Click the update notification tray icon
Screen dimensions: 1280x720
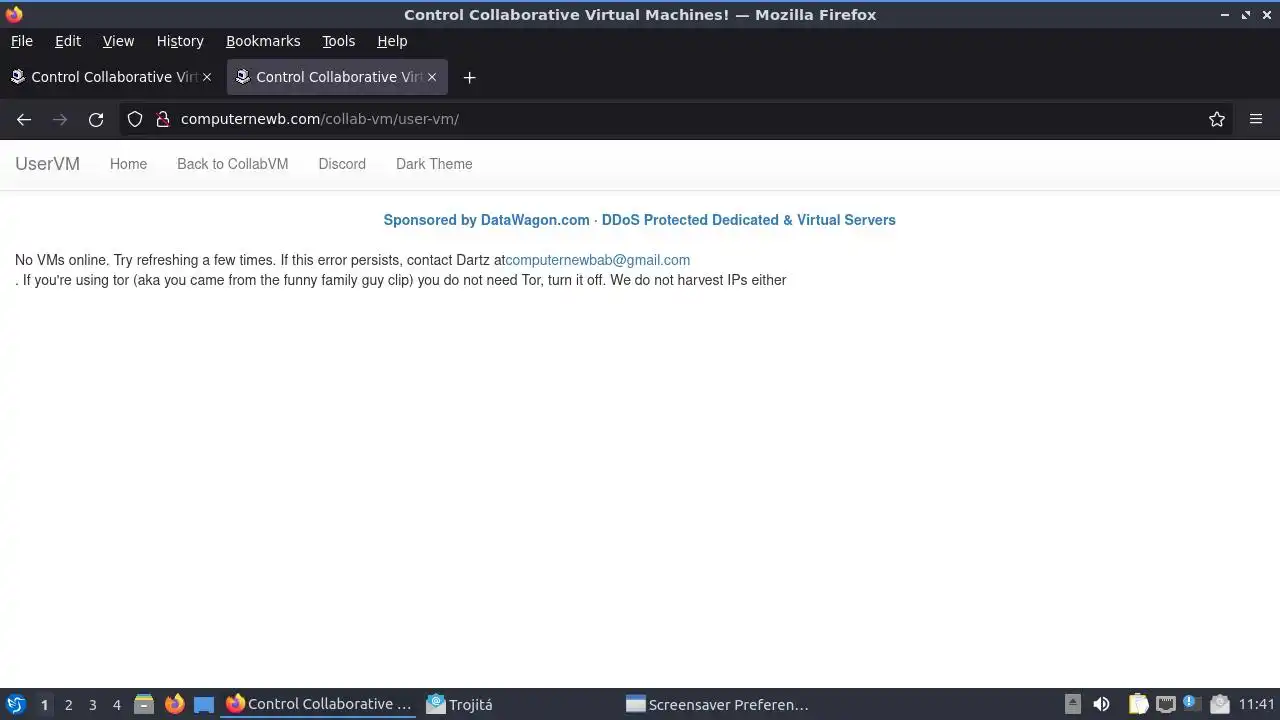[1191, 704]
